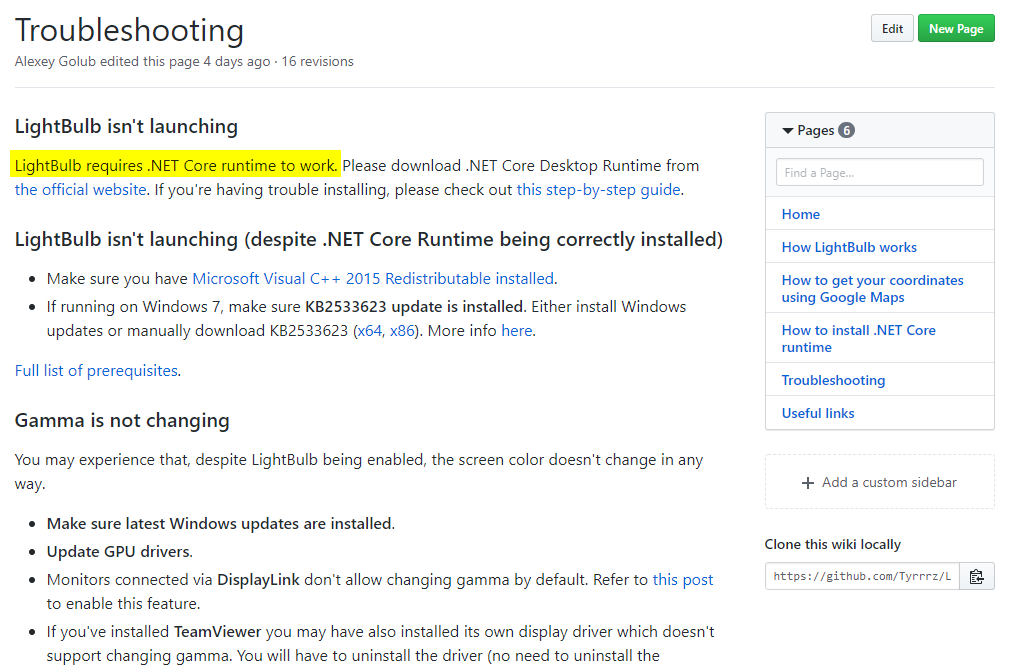Click the Edit button
Screen dimensions: 1025x670
pos(892,28)
